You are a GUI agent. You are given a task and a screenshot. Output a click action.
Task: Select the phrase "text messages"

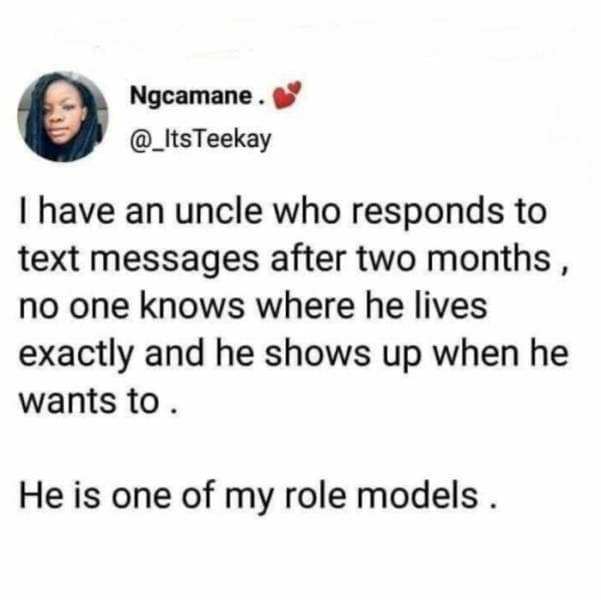(121, 261)
